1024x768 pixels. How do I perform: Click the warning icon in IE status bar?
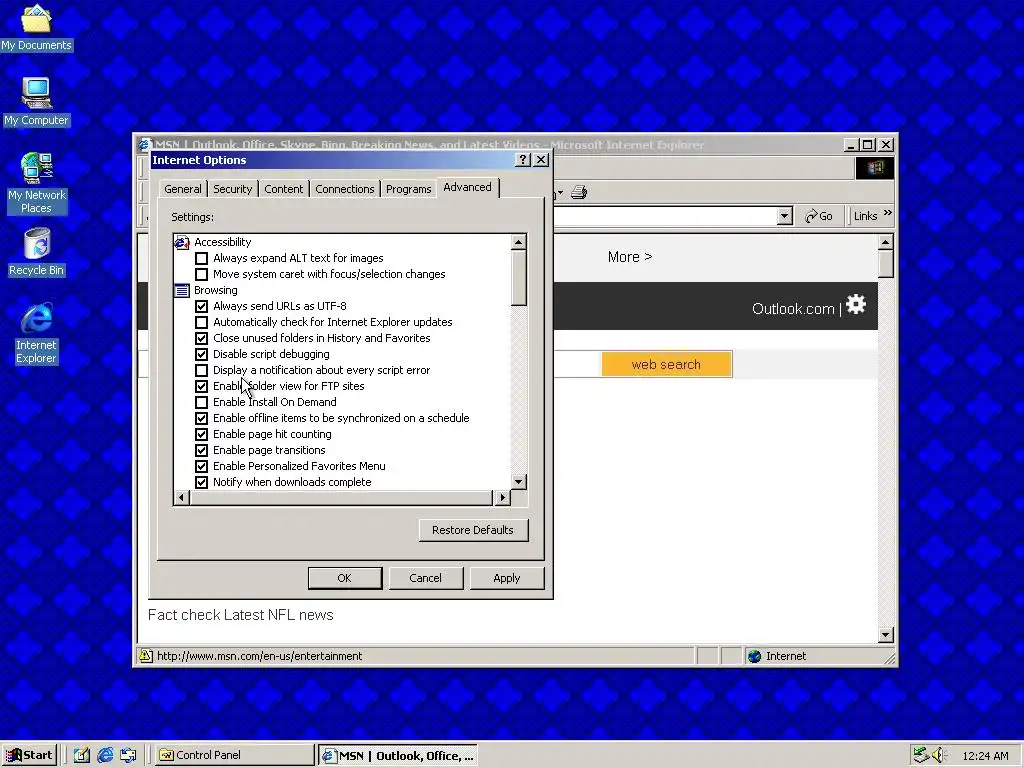pos(146,656)
